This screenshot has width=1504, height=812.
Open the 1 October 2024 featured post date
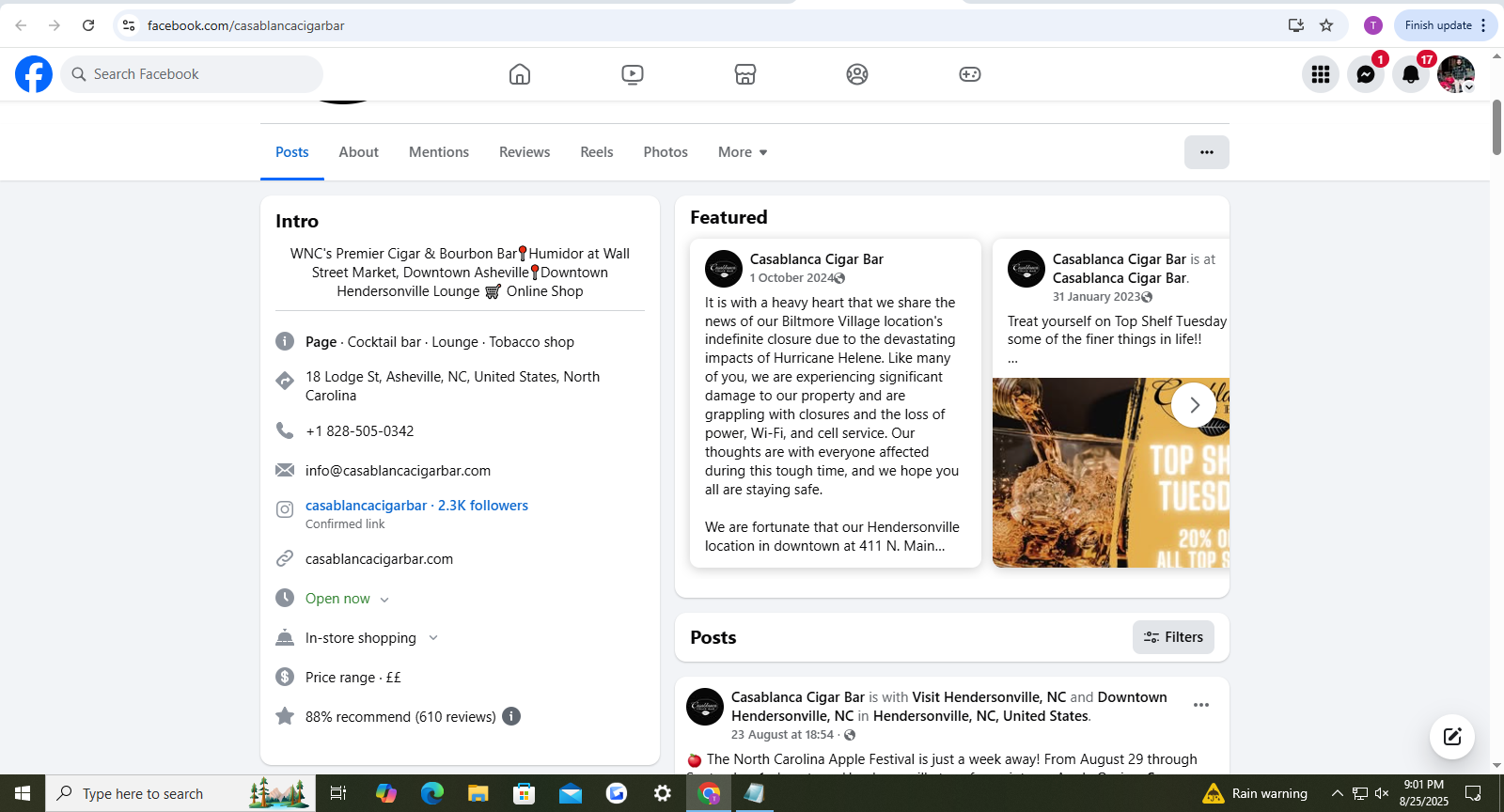click(x=791, y=278)
